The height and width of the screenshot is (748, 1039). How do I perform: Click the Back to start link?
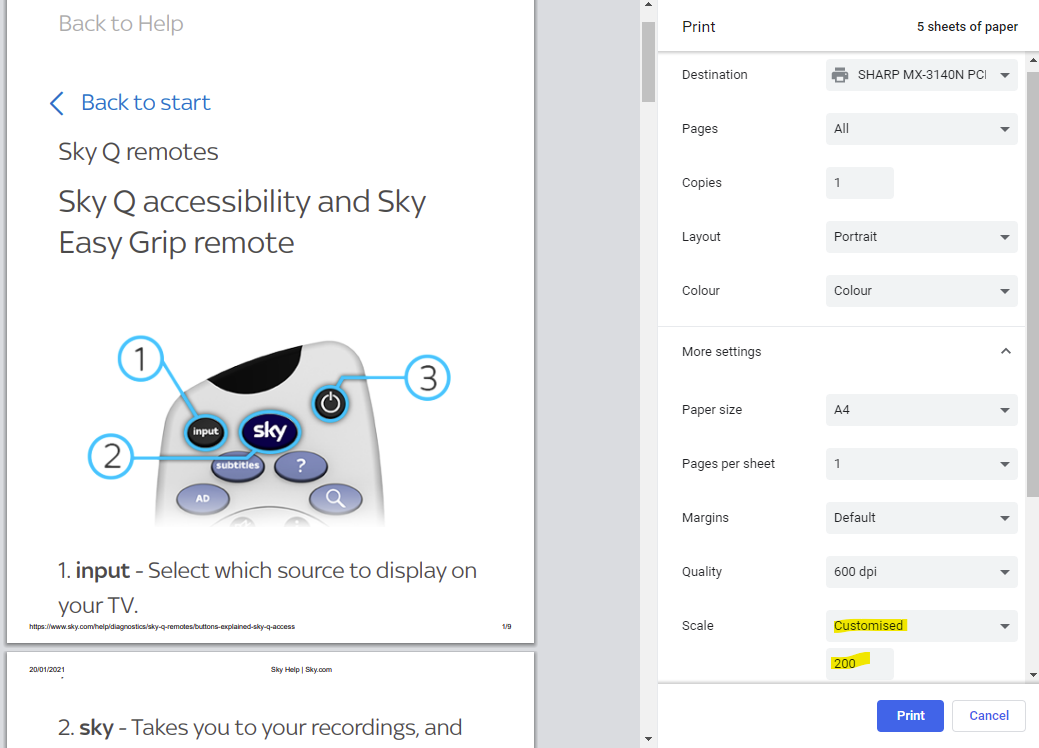pos(145,103)
